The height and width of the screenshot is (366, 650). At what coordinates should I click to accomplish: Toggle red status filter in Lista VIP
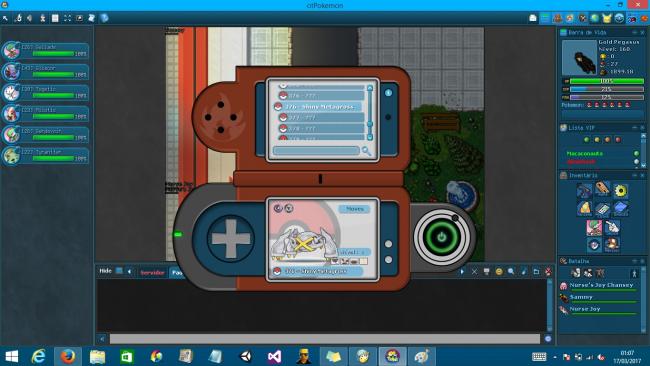click(618, 140)
